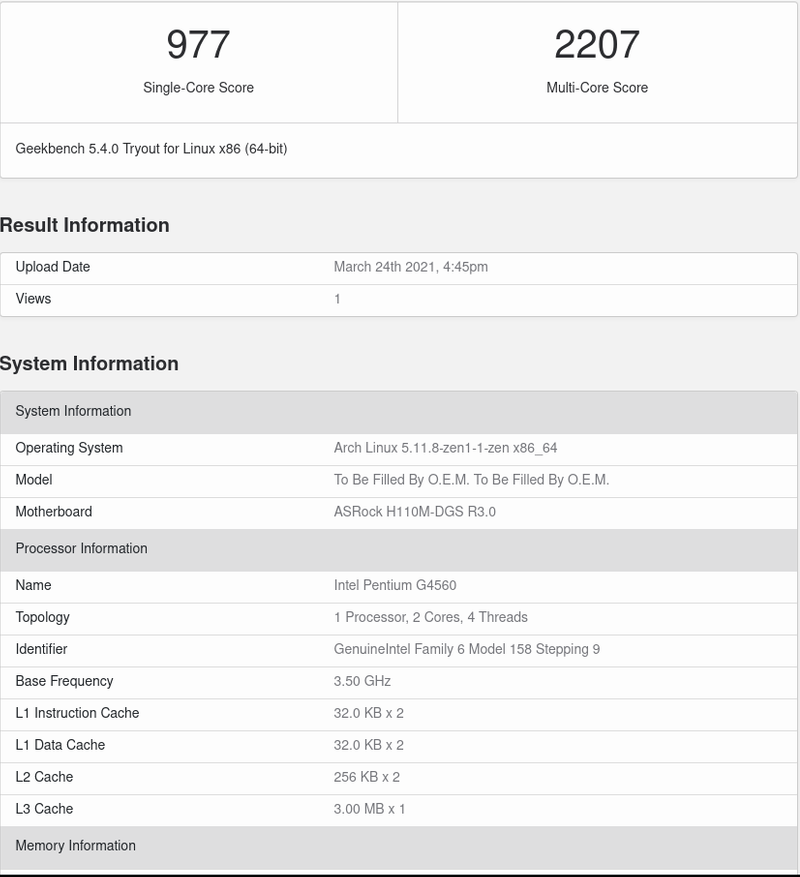The height and width of the screenshot is (877, 800).
Task: Click the Geekbench 5.4.0 Tryout version text
Action: (151, 149)
